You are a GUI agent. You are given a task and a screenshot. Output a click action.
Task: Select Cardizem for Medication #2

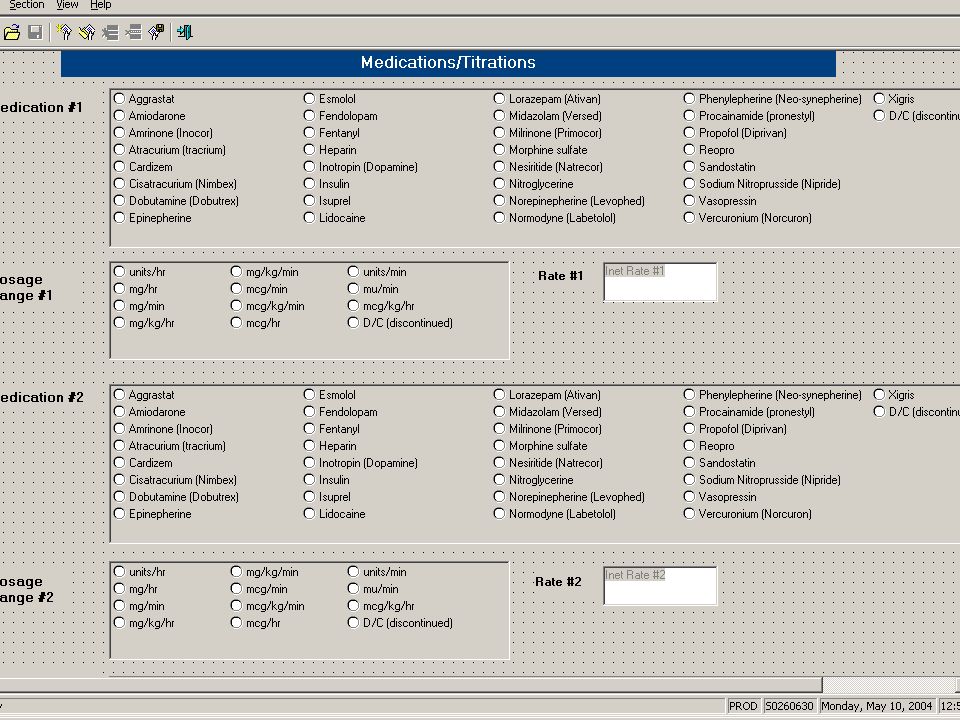tap(119, 463)
